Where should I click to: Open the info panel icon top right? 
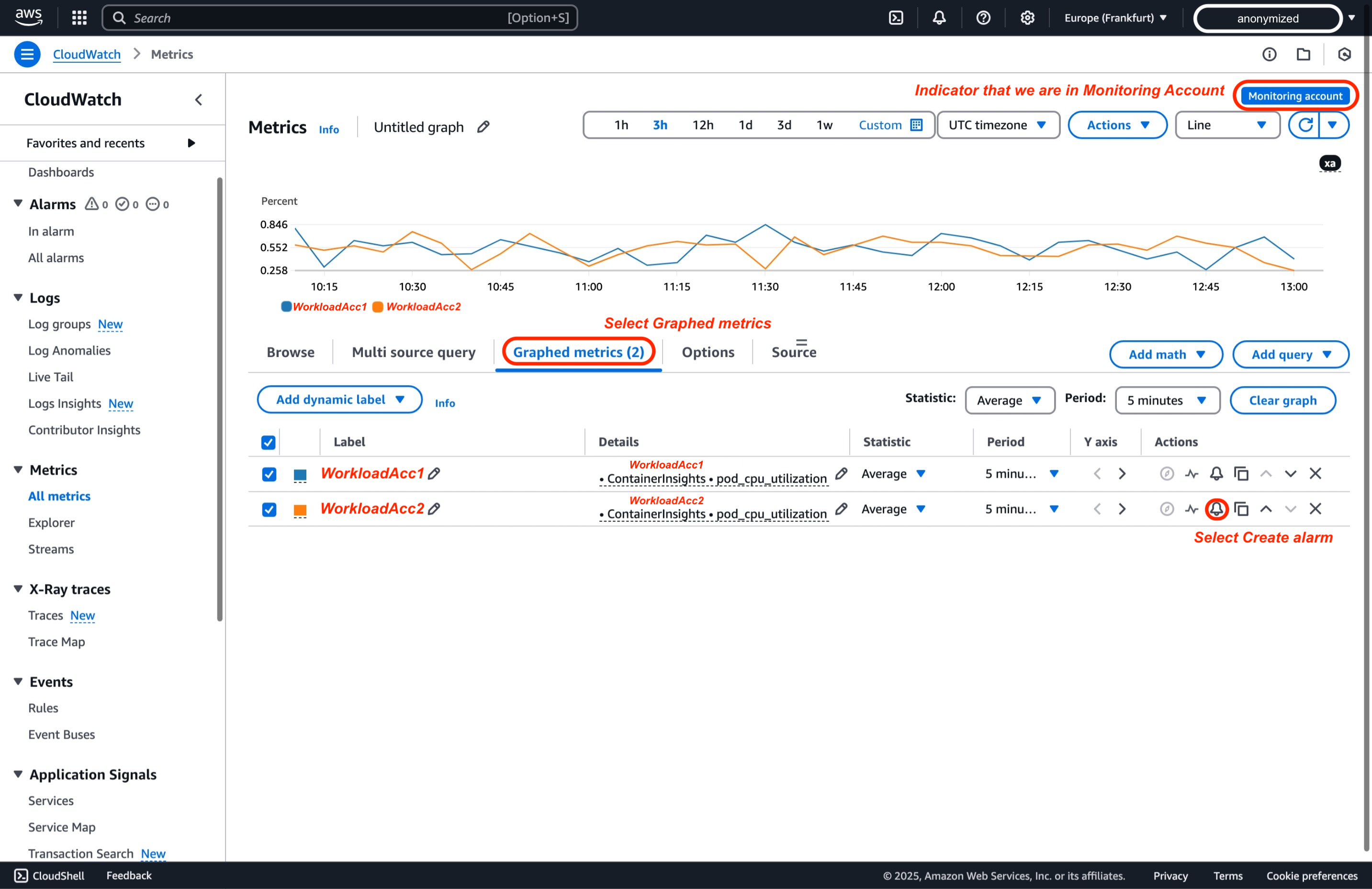click(x=1269, y=54)
